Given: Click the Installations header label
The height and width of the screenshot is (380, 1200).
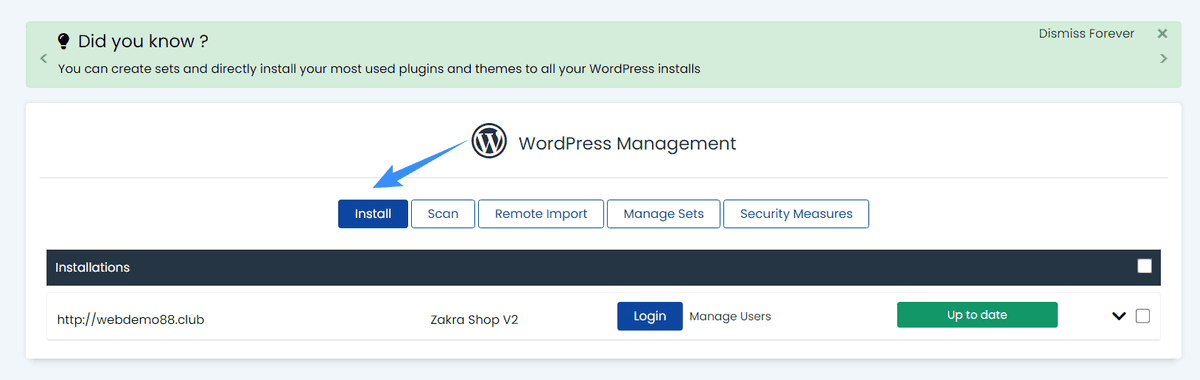Looking at the screenshot, I should coord(93,267).
